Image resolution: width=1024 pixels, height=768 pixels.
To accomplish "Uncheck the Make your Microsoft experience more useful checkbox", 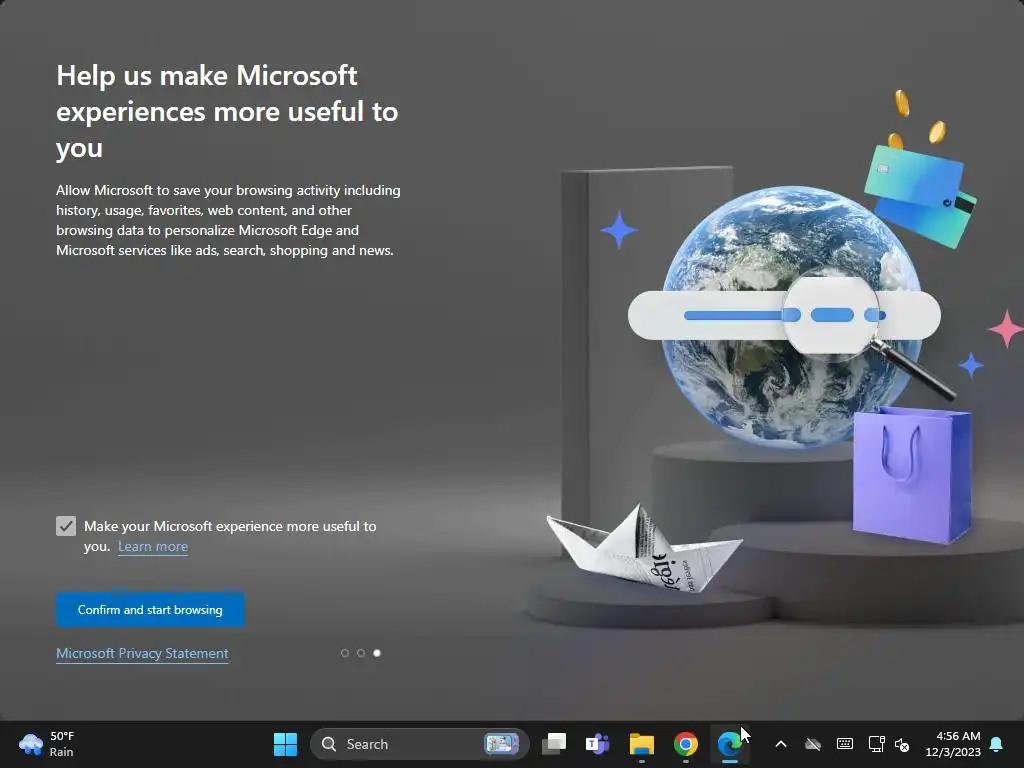I will coord(66,526).
